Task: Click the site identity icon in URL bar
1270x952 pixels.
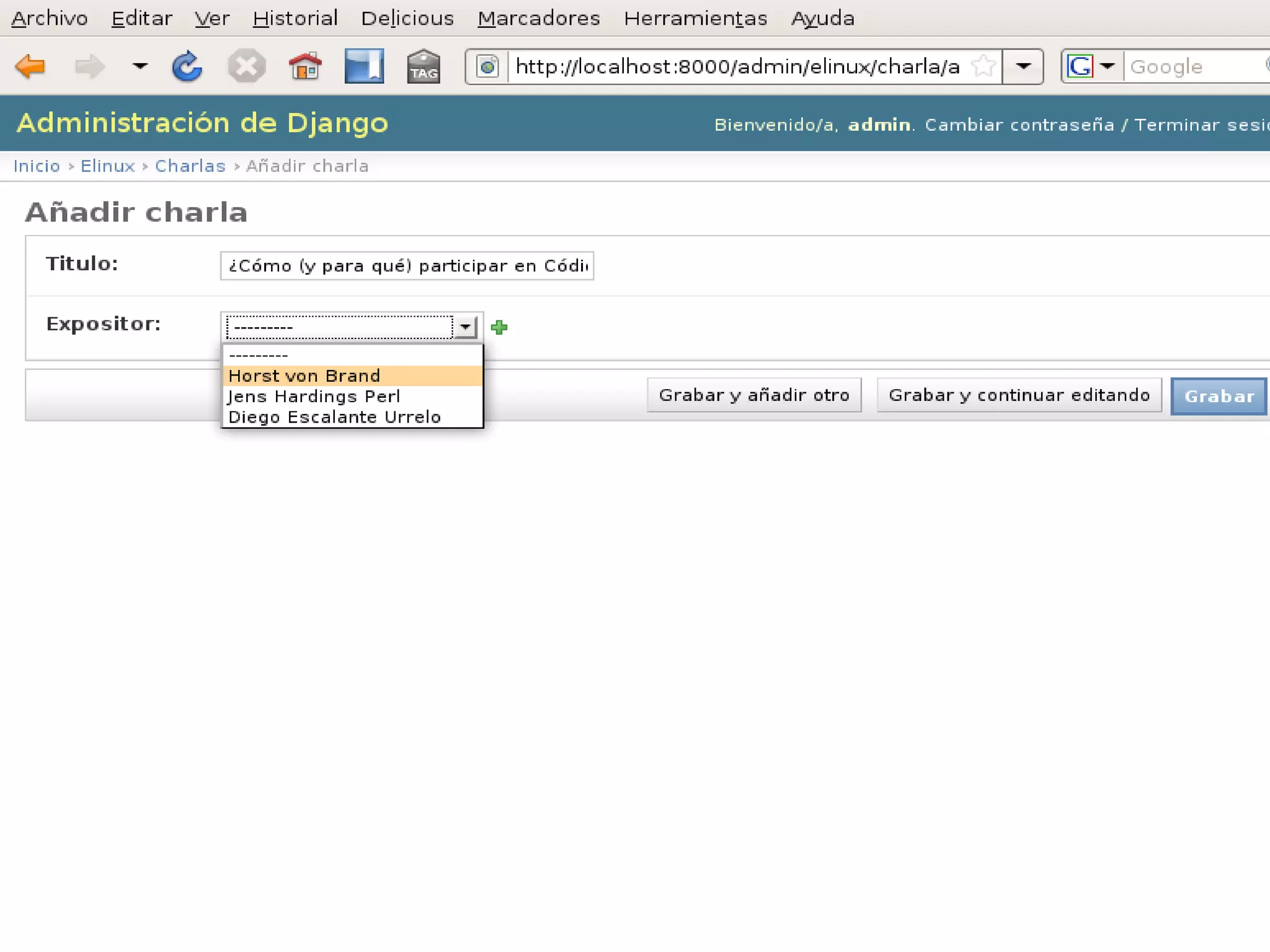Action: (x=488, y=66)
